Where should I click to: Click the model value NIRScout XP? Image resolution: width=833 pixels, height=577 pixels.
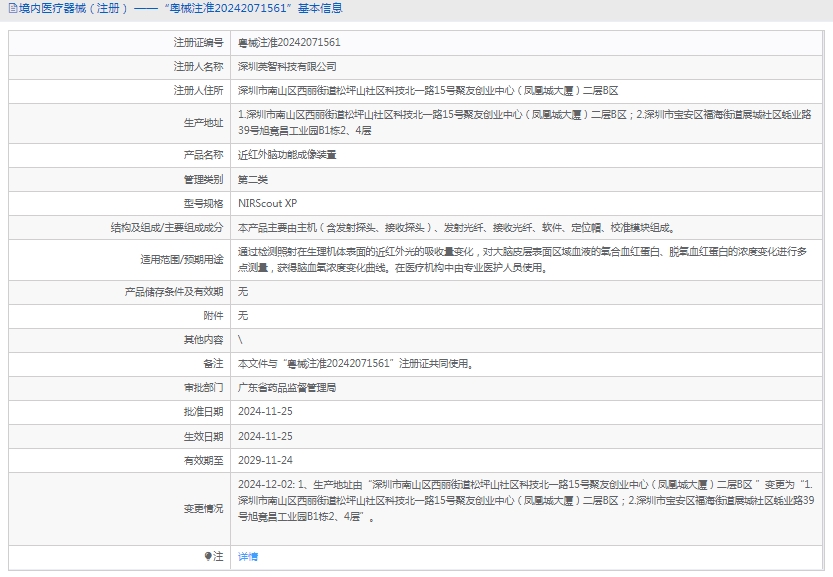pyautogui.click(x=267, y=203)
